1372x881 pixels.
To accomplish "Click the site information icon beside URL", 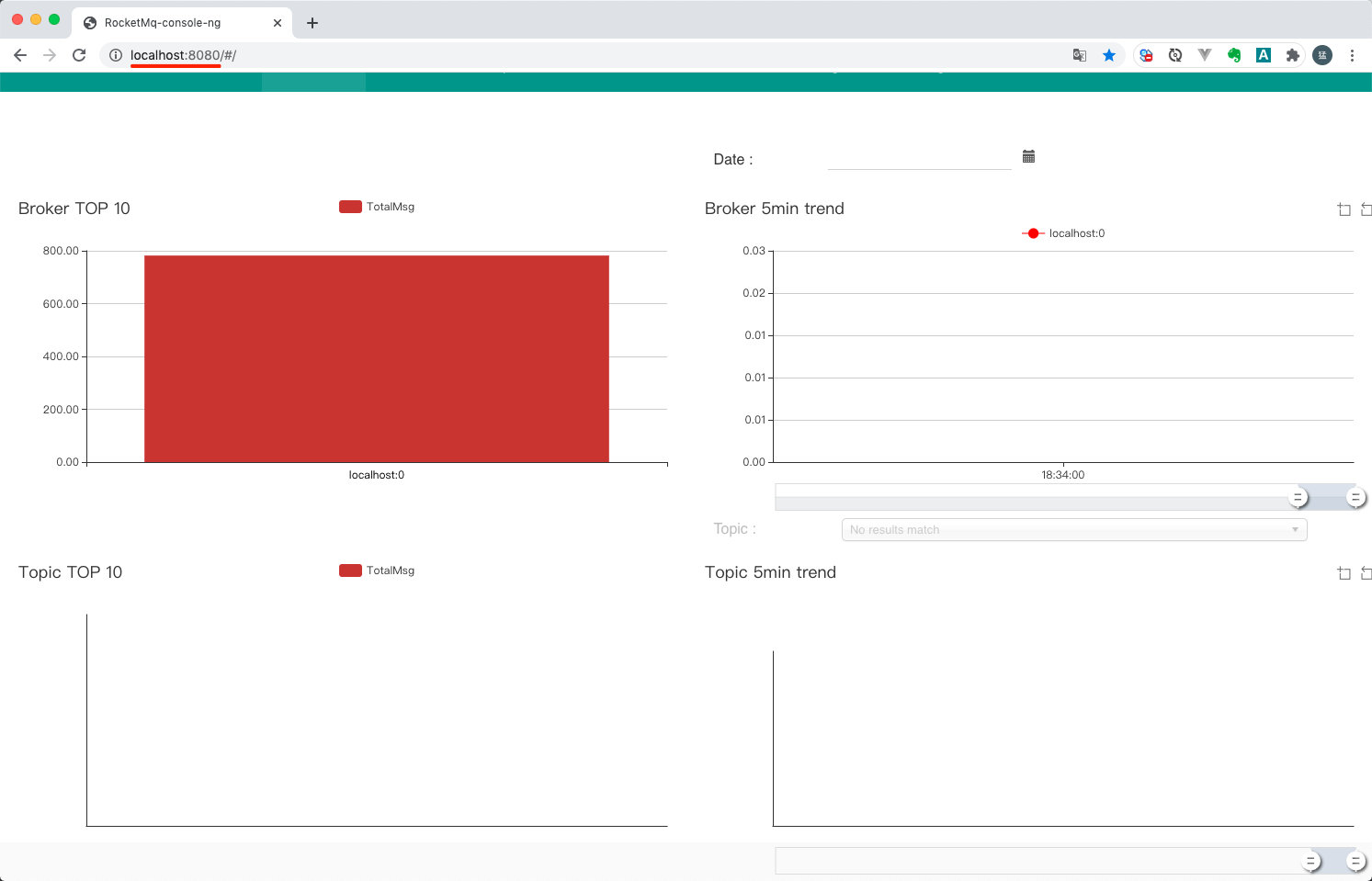I will pyautogui.click(x=116, y=55).
